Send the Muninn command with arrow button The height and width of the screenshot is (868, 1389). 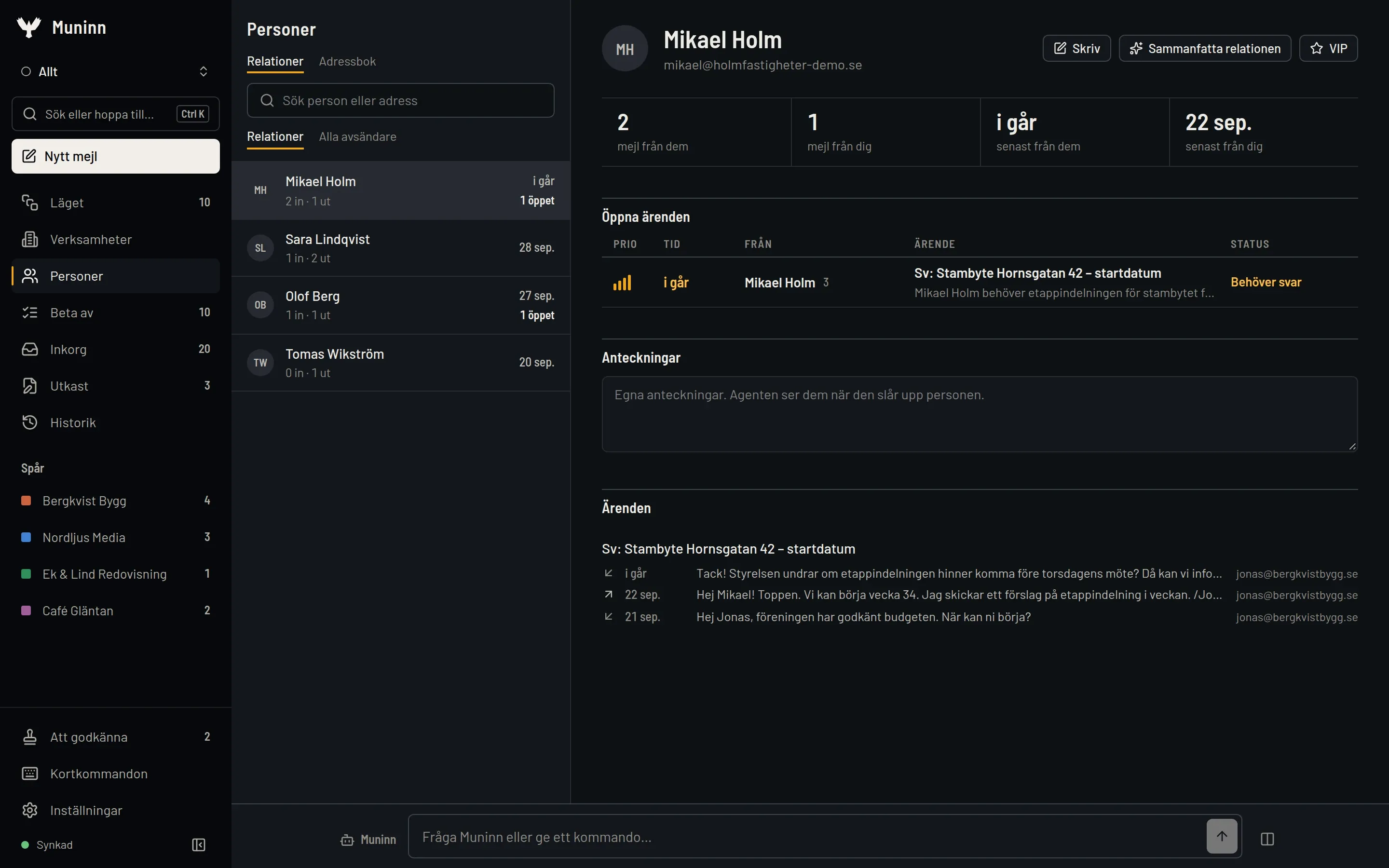click(1222, 837)
